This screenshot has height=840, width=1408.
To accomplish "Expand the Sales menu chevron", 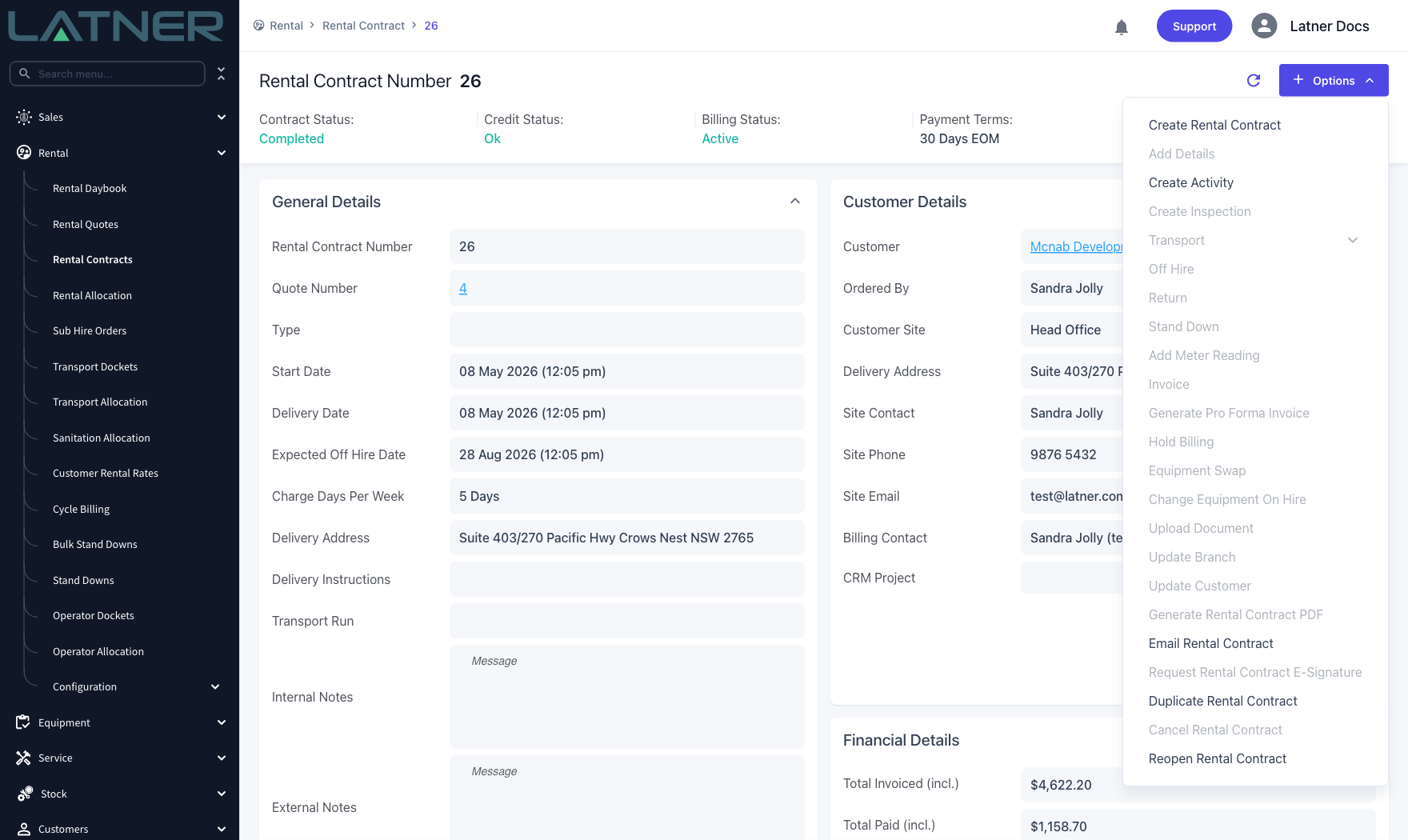I will tap(222, 117).
